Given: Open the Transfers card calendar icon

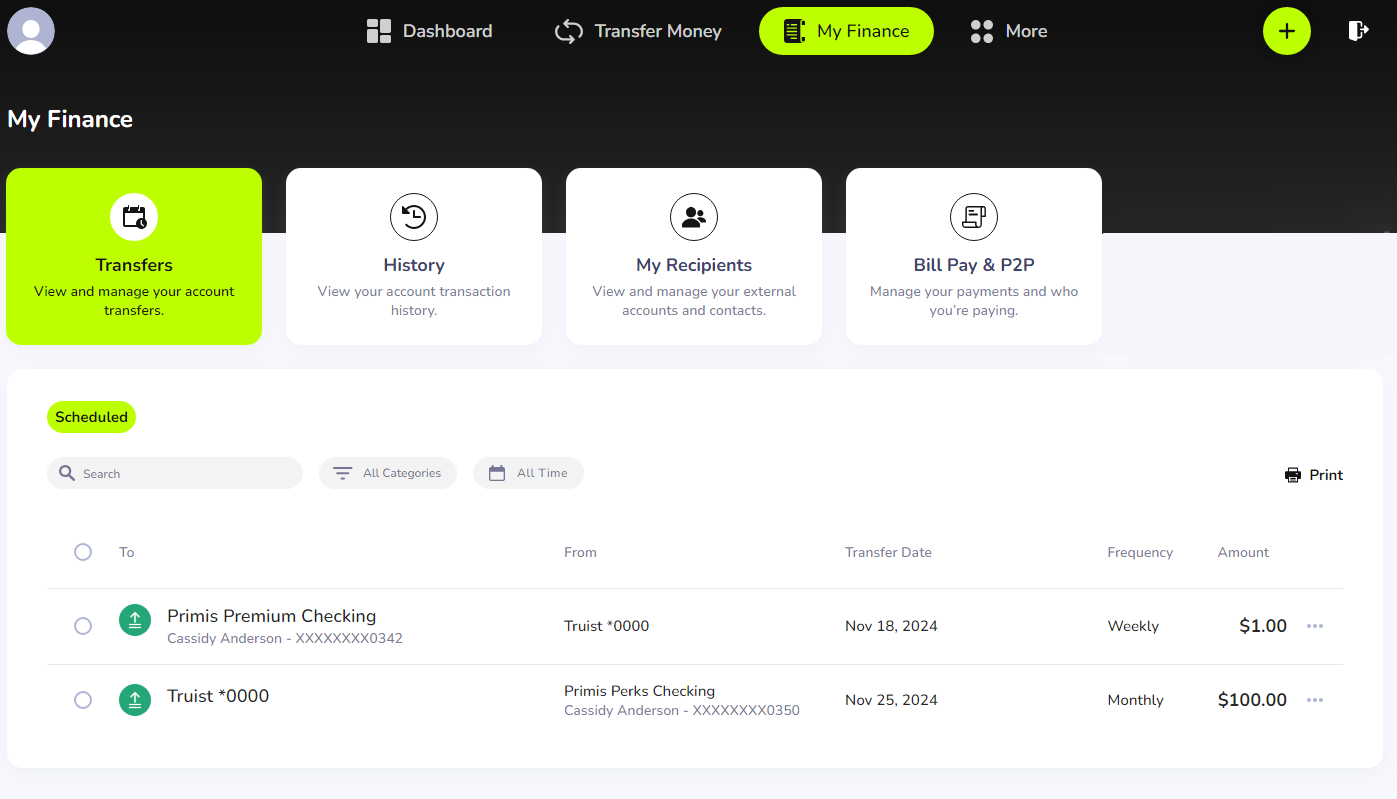Looking at the screenshot, I should [x=134, y=217].
